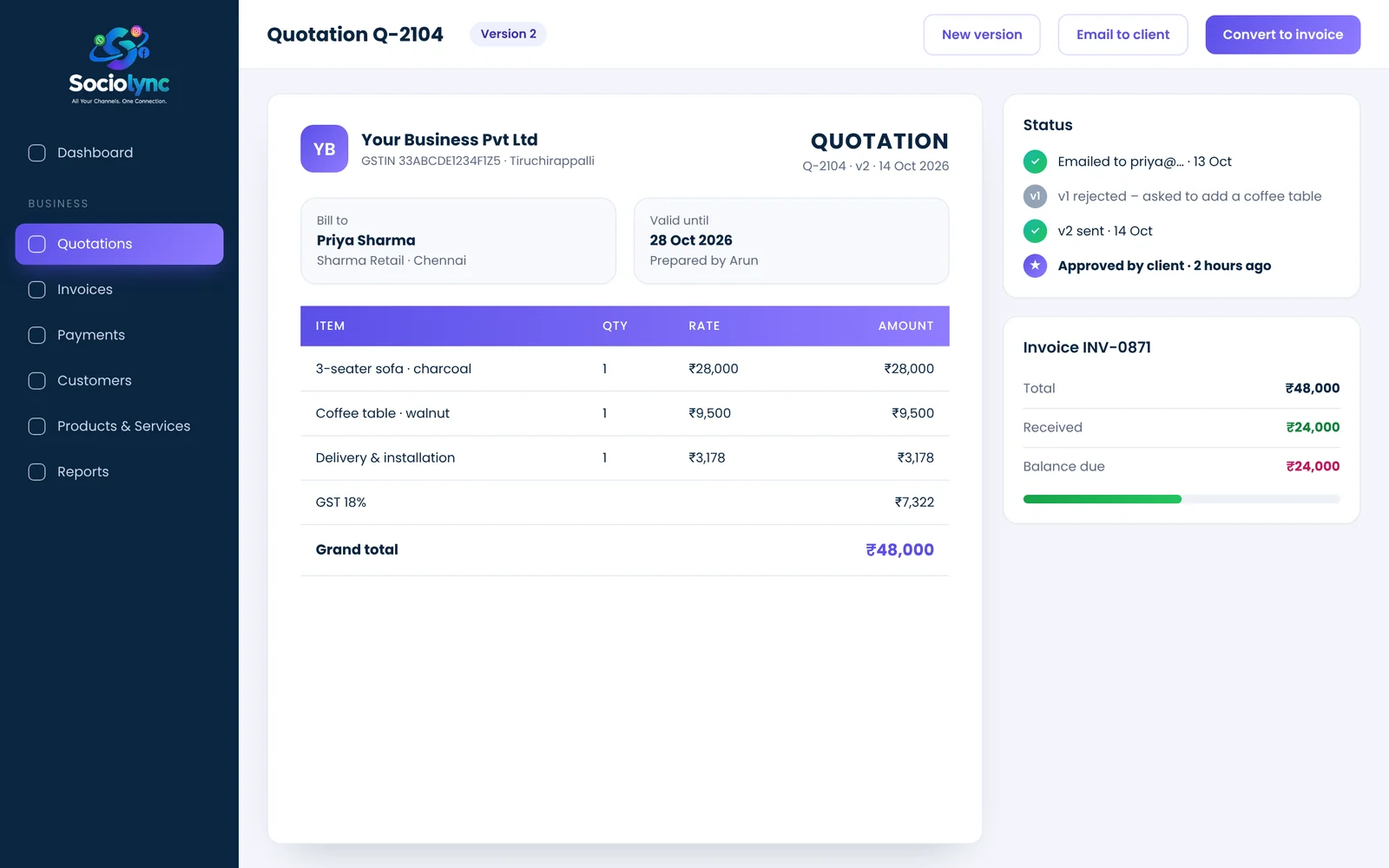
Task: Create a New version of the quotation
Action: pos(982,35)
